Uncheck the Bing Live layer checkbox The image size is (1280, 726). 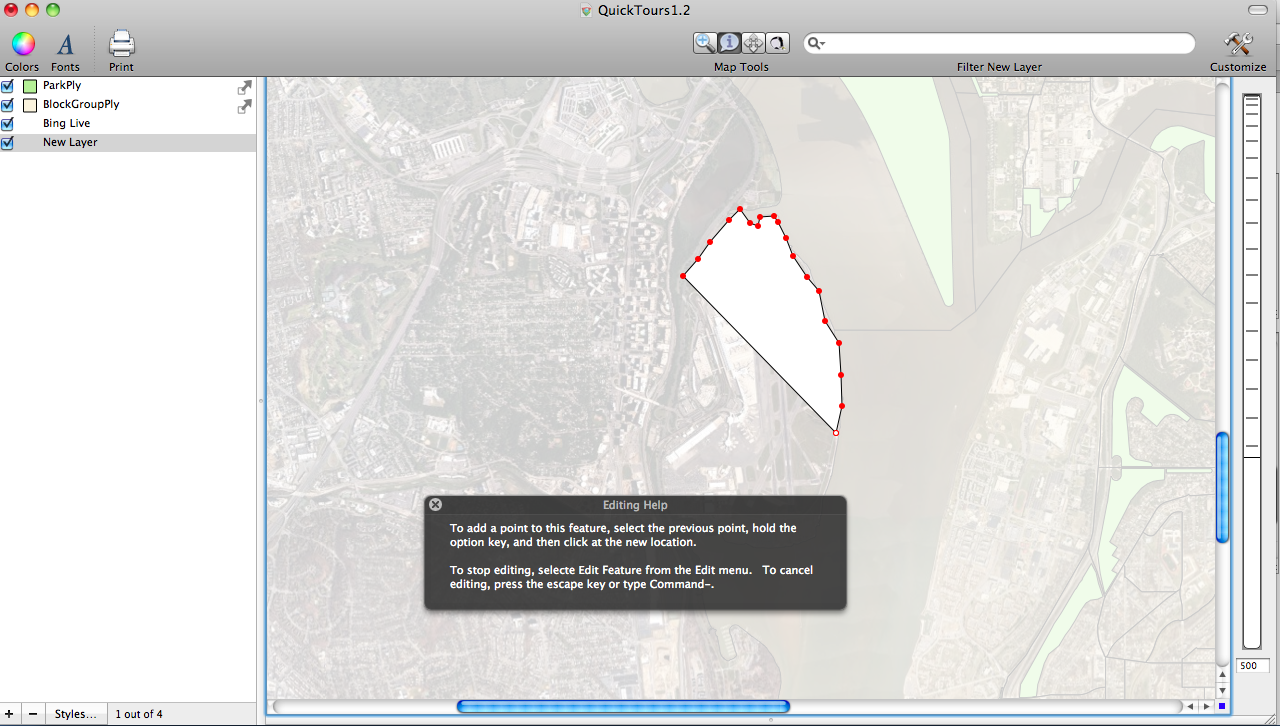coord(8,124)
